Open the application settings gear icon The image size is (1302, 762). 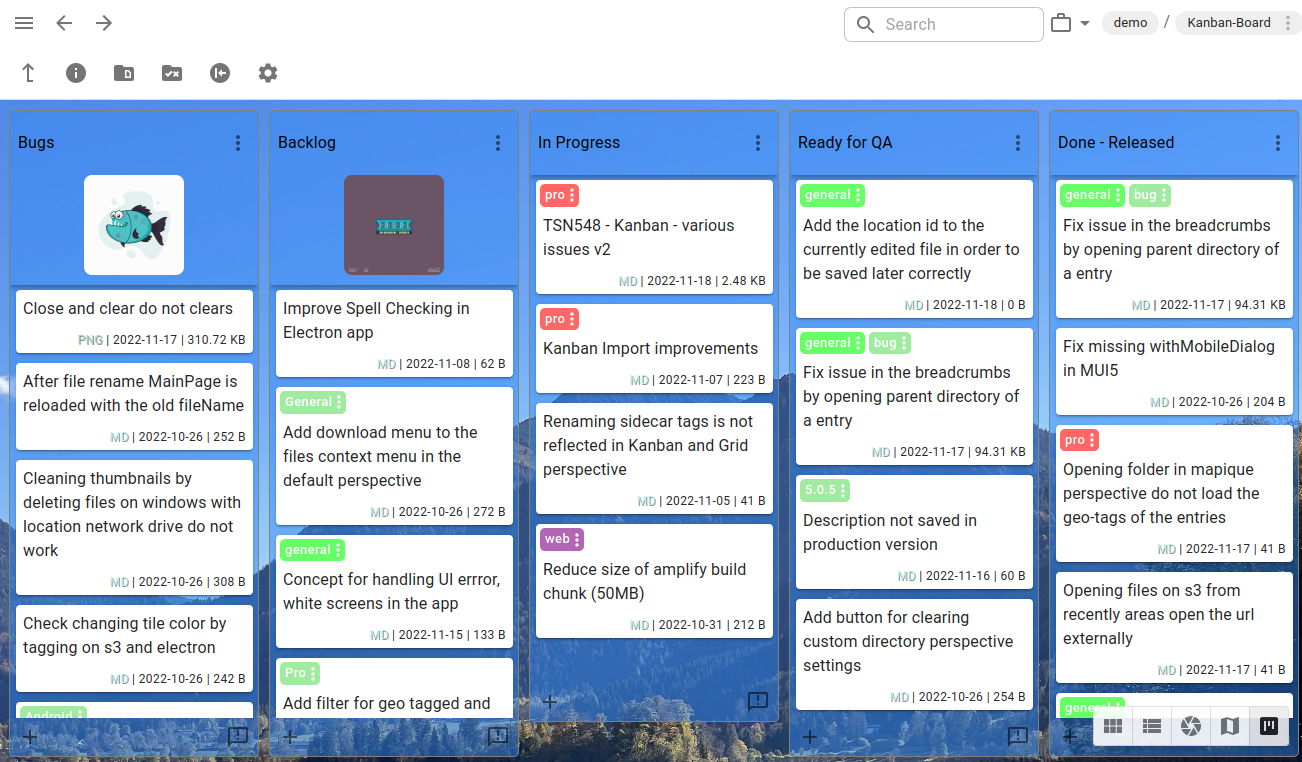[267, 72]
